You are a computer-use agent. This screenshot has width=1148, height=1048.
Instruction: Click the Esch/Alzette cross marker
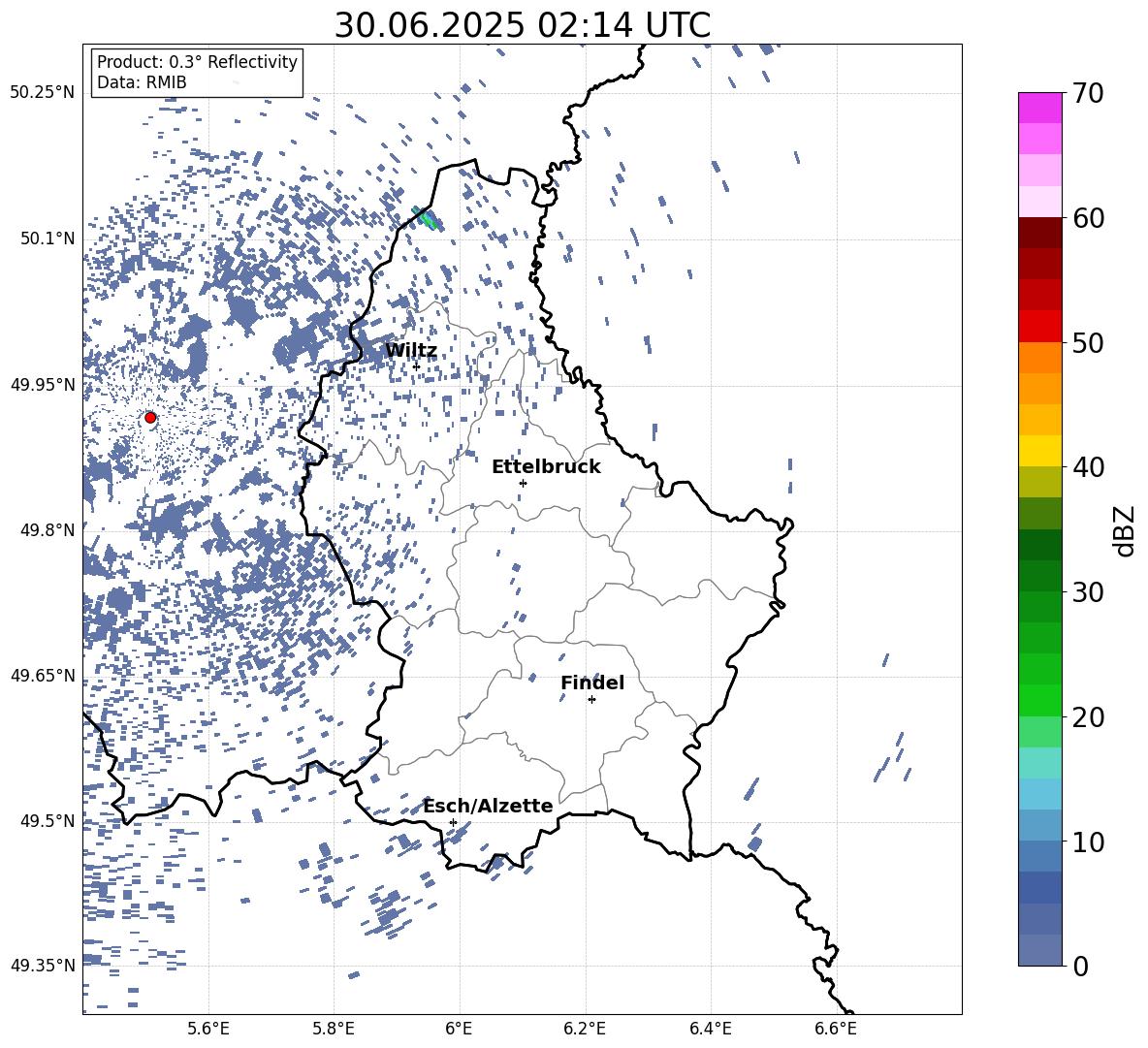[x=453, y=822]
